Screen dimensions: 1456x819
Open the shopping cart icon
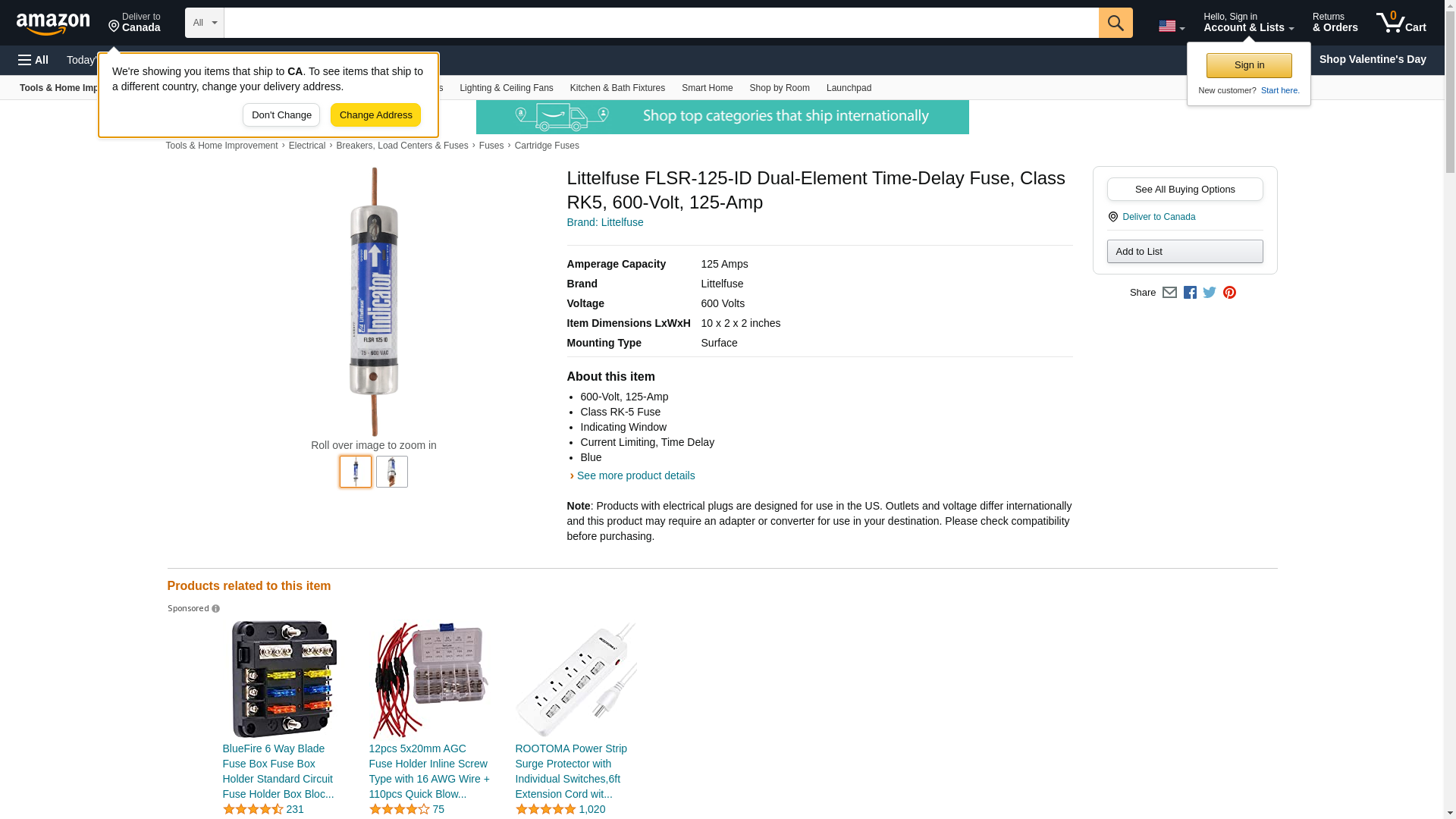(1401, 23)
